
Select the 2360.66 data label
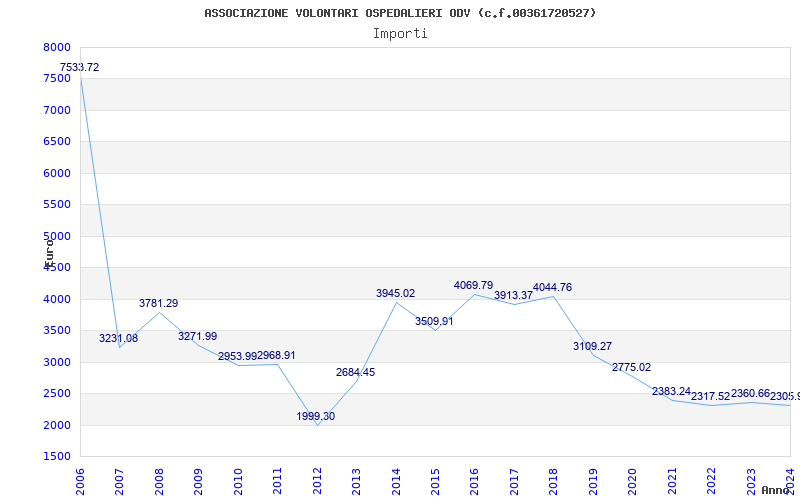coord(751,394)
